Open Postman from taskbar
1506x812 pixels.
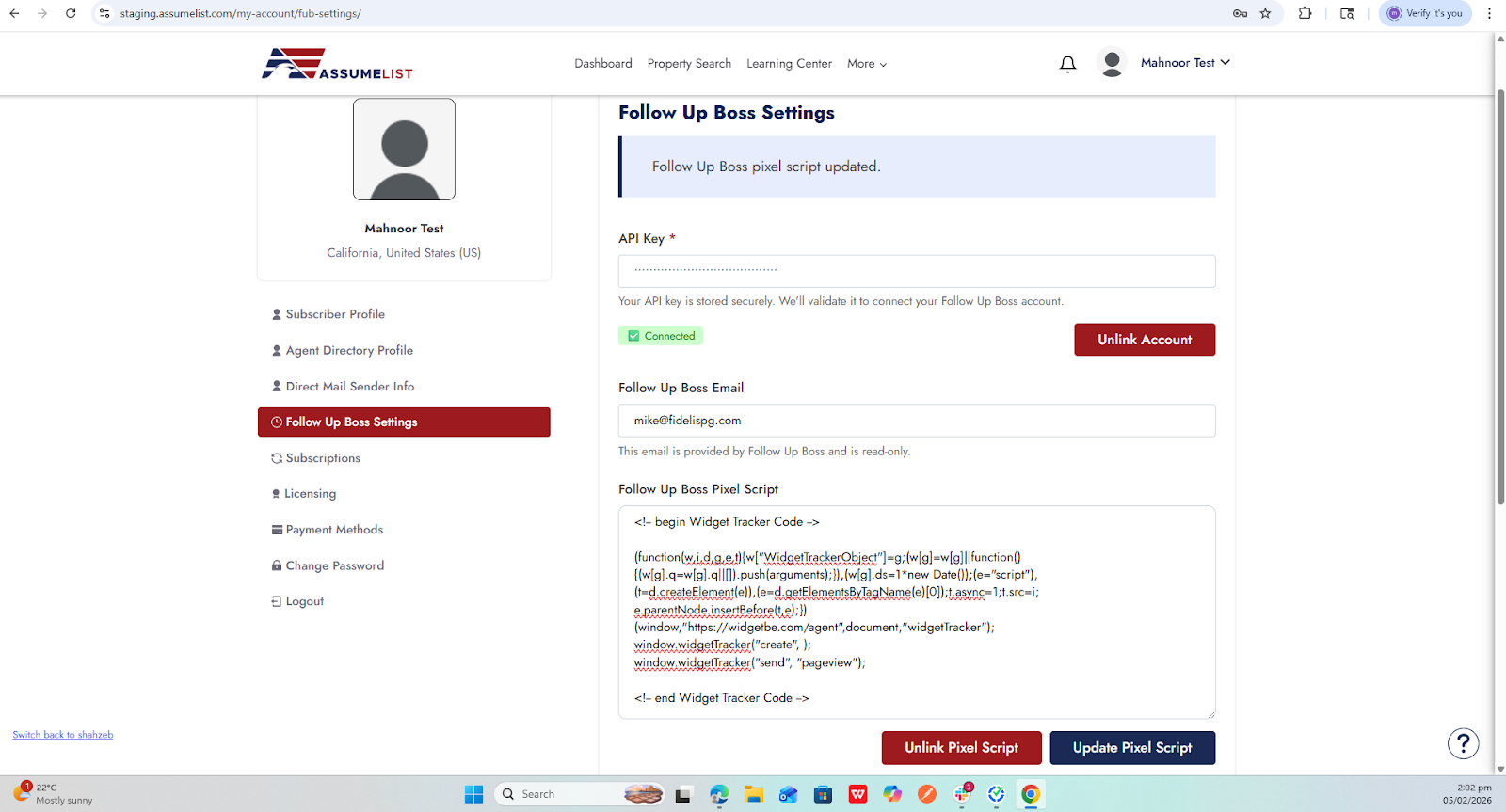(x=927, y=794)
